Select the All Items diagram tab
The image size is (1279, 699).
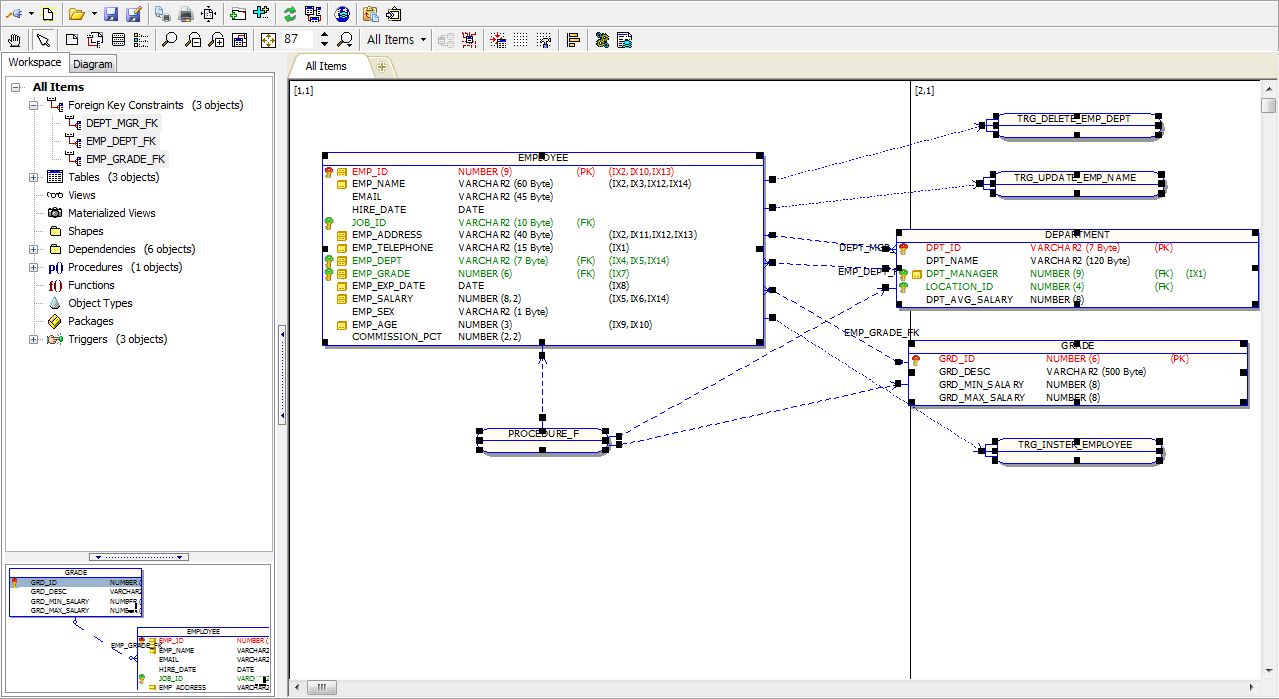point(326,66)
